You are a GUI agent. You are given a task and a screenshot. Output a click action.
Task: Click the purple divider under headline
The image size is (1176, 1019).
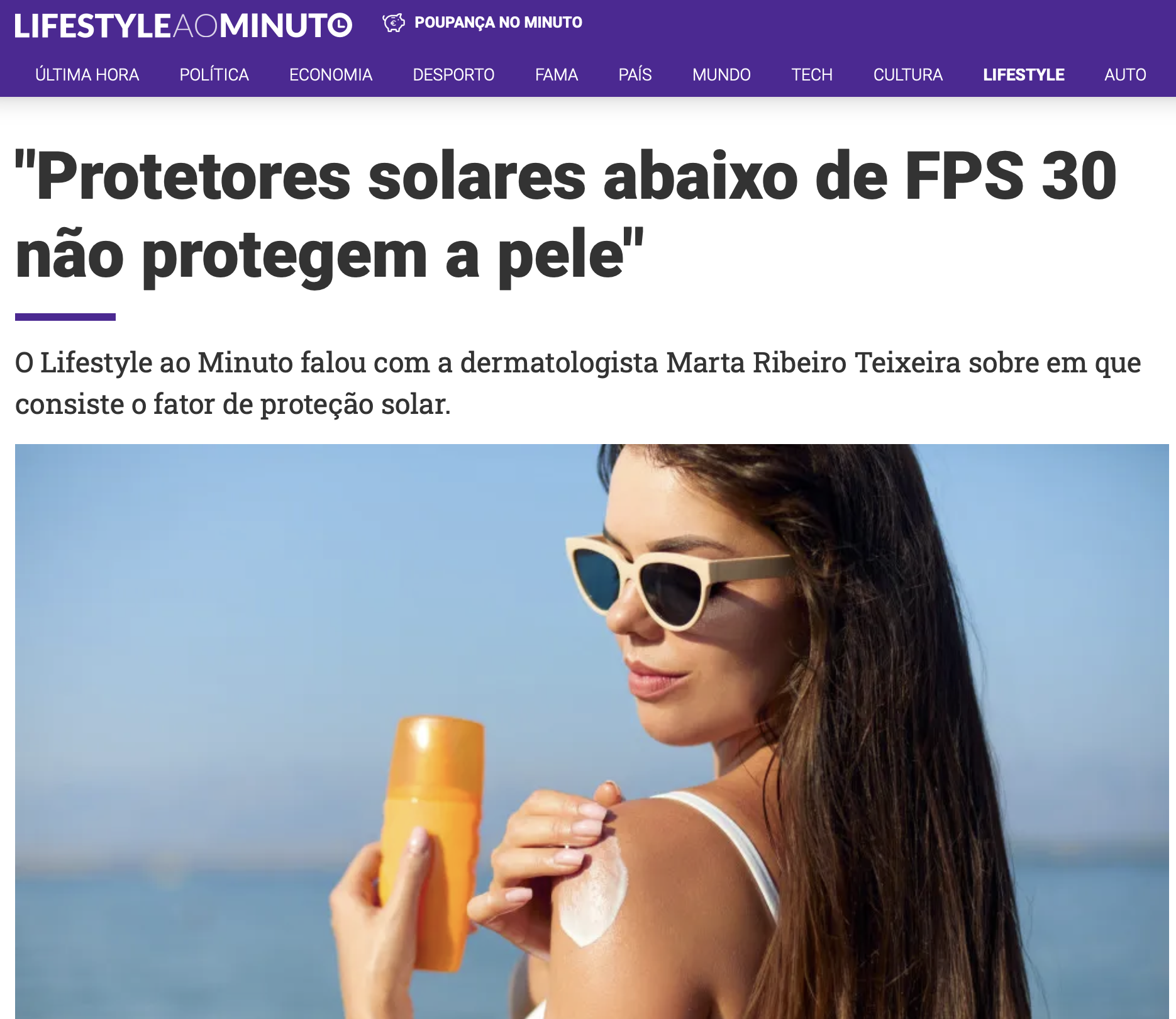(x=65, y=317)
